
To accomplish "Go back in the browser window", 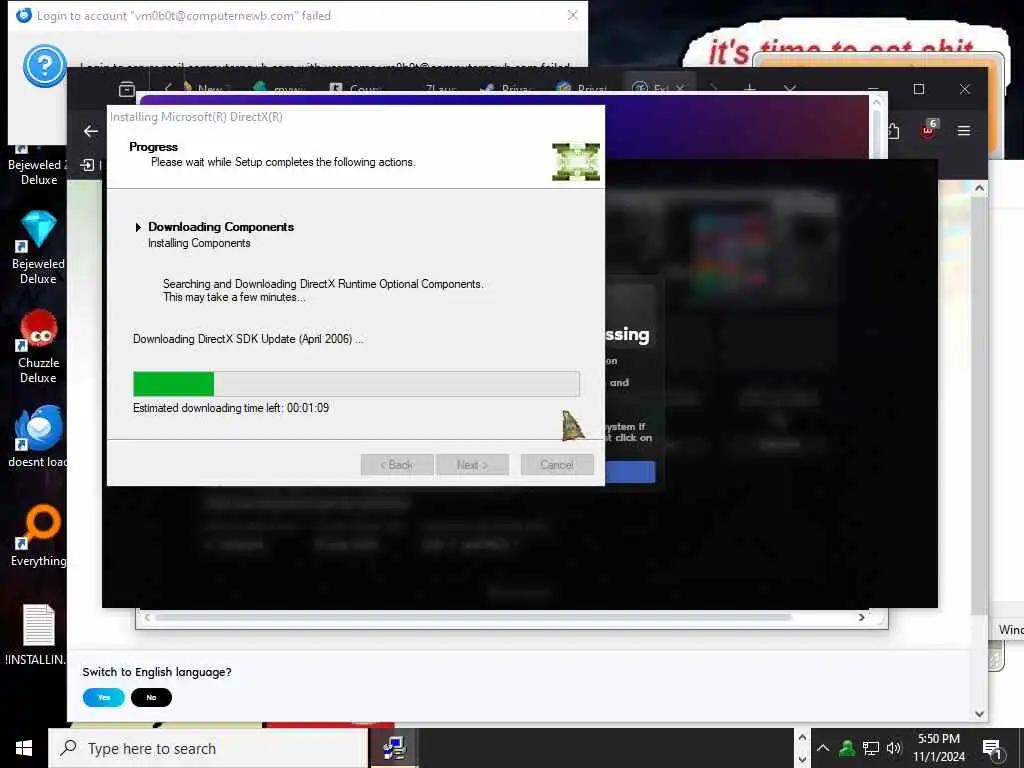I will tap(91, 131).
